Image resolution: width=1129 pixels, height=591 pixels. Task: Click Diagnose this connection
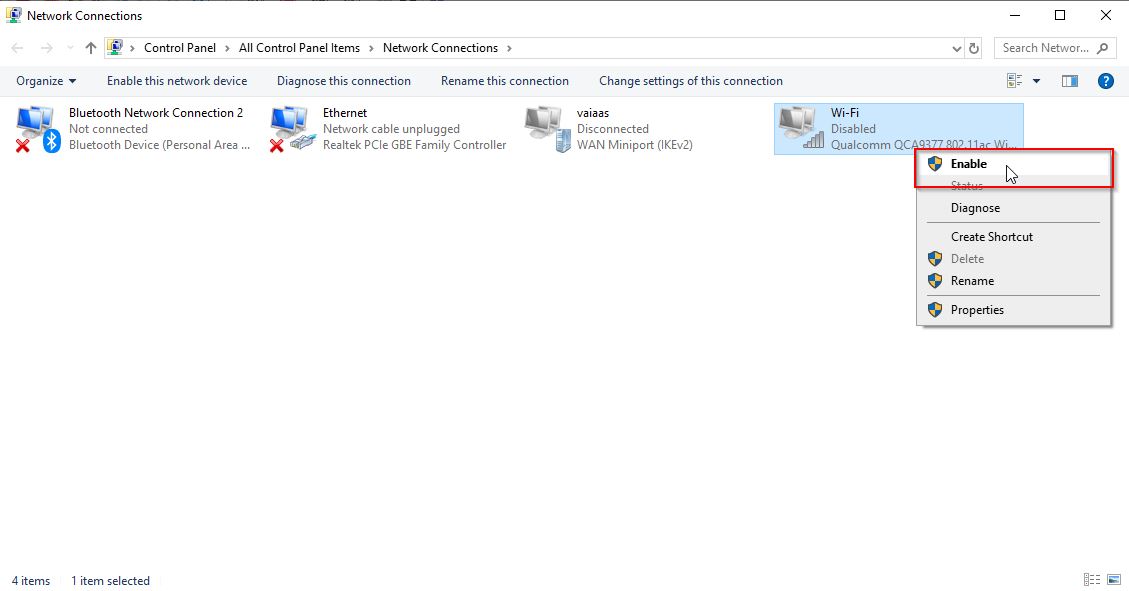click(343, 81)
